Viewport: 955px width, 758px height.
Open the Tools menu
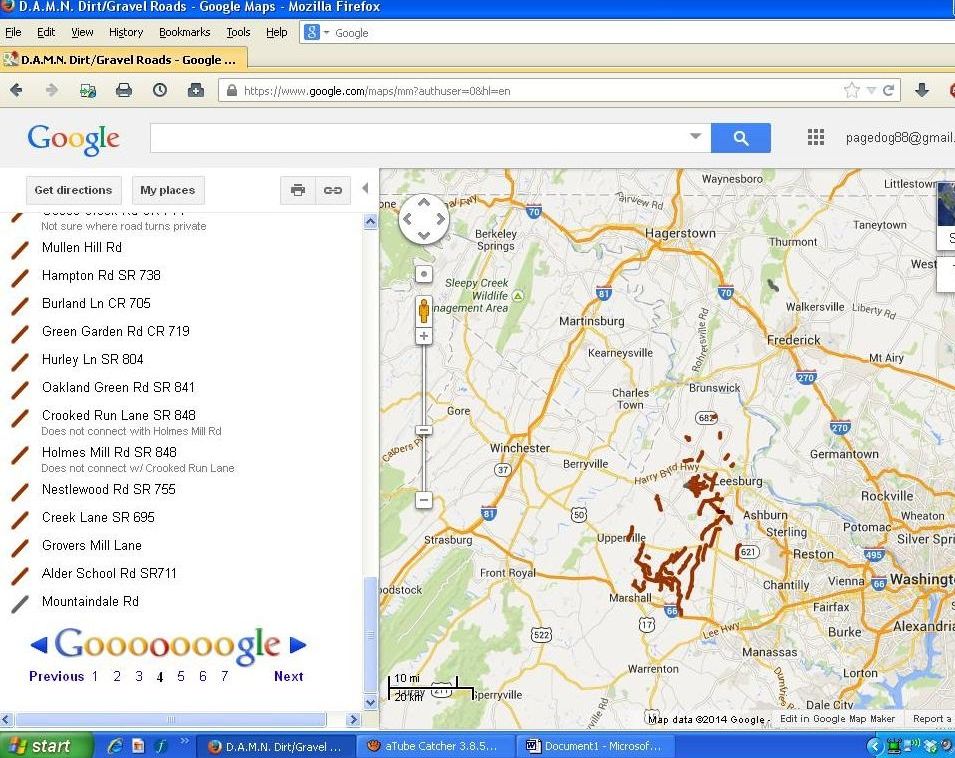click(238, 32)
